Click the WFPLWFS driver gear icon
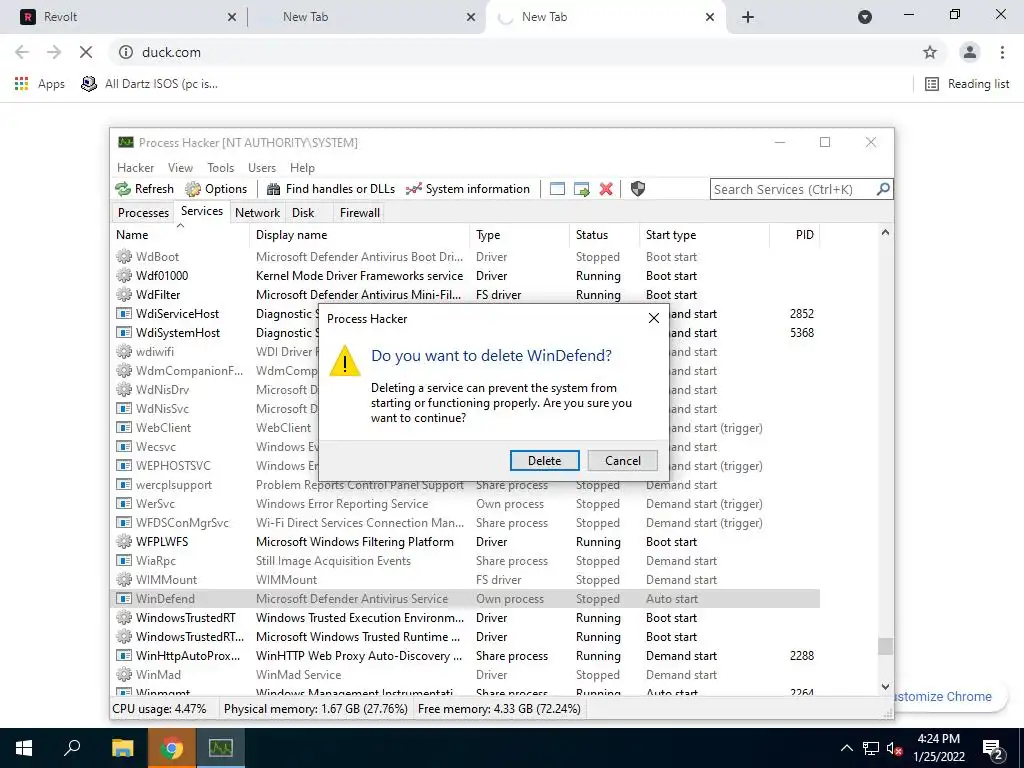This screenshot has height=768, width=1024. [124, 541]
